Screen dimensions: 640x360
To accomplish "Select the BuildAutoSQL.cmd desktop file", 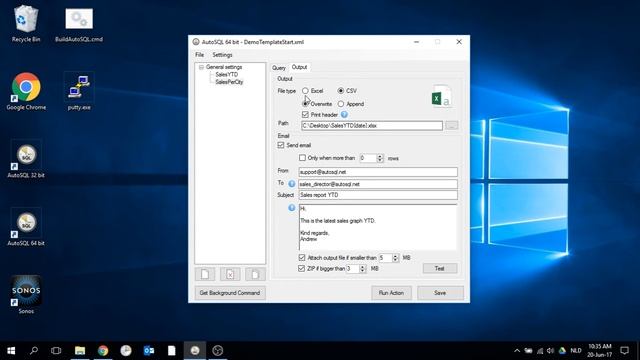I will pos(79,24).
